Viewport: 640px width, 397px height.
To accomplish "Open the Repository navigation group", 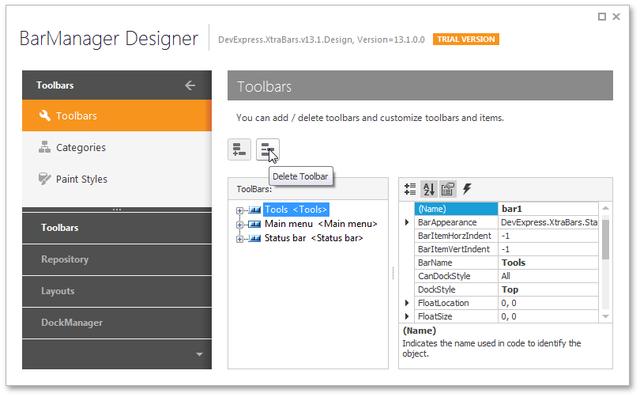I will point(117,259).
